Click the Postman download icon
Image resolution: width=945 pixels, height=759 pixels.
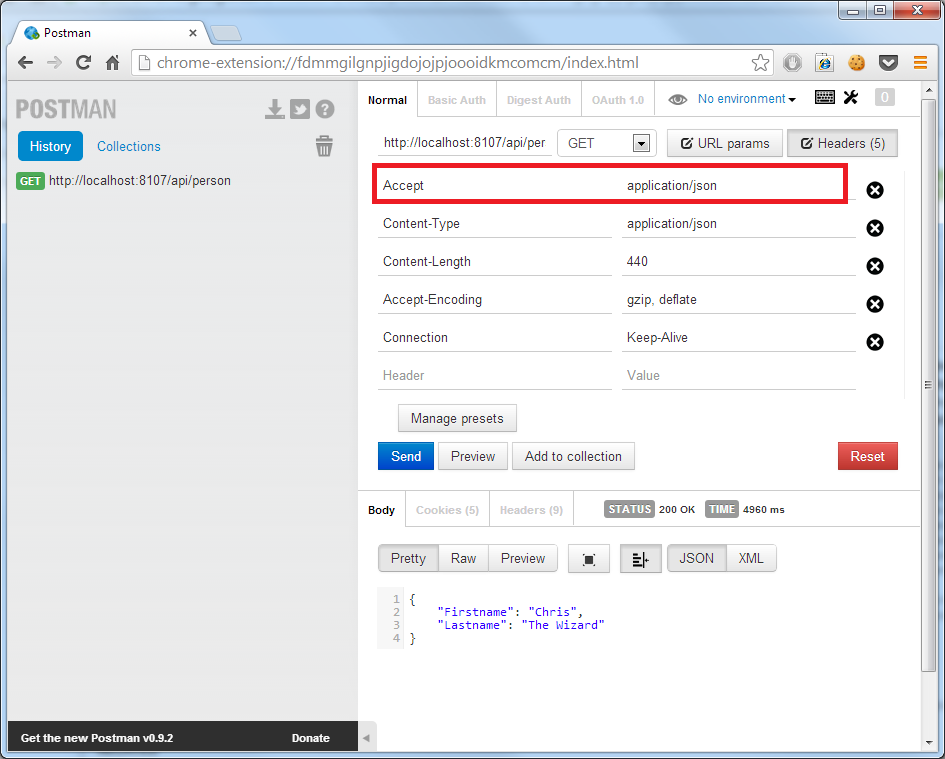click(x=275, y=109)
